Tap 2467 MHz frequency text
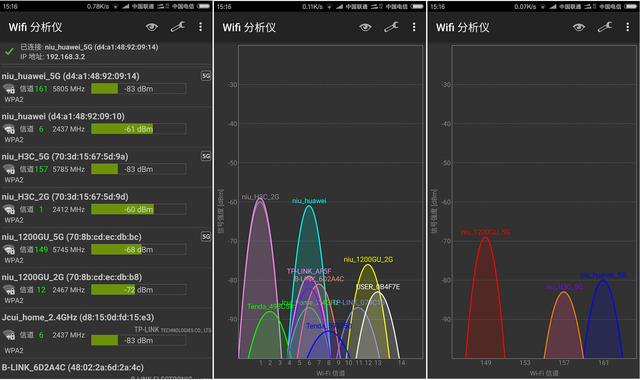640x380 pixels. [68, 290]
